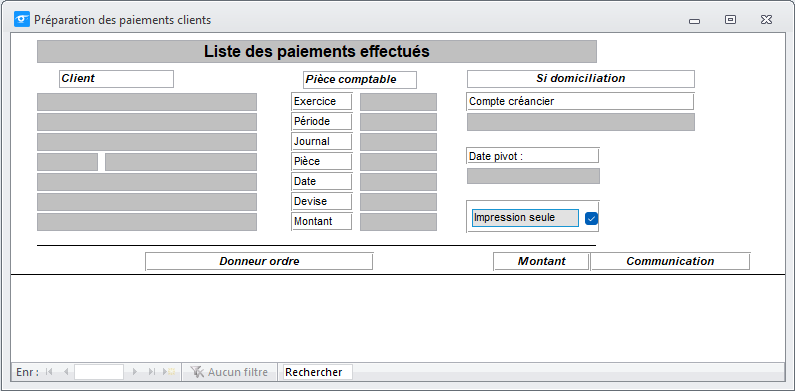Minimize the payment preparation window
This screenshot has height=391, width=795.
[695, 21]
